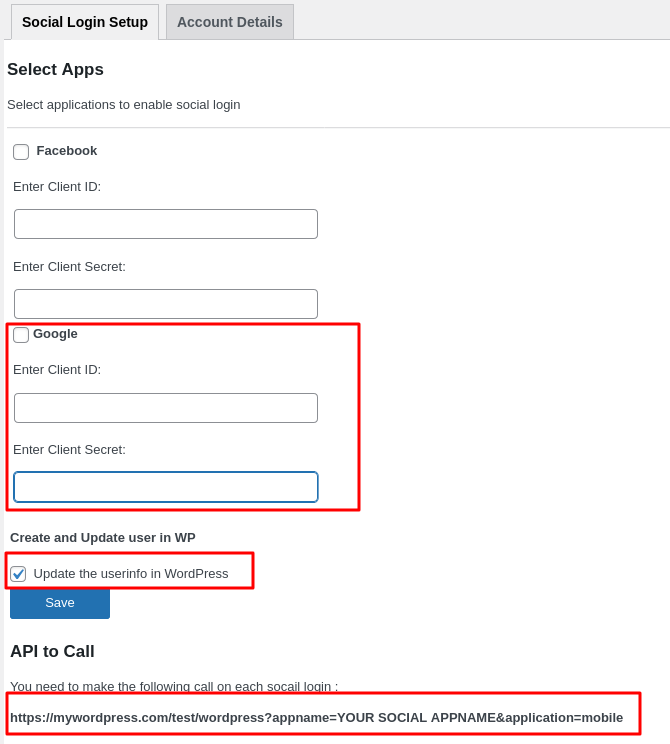Enable the Facebook app checkbox

(x=21, y=152)
